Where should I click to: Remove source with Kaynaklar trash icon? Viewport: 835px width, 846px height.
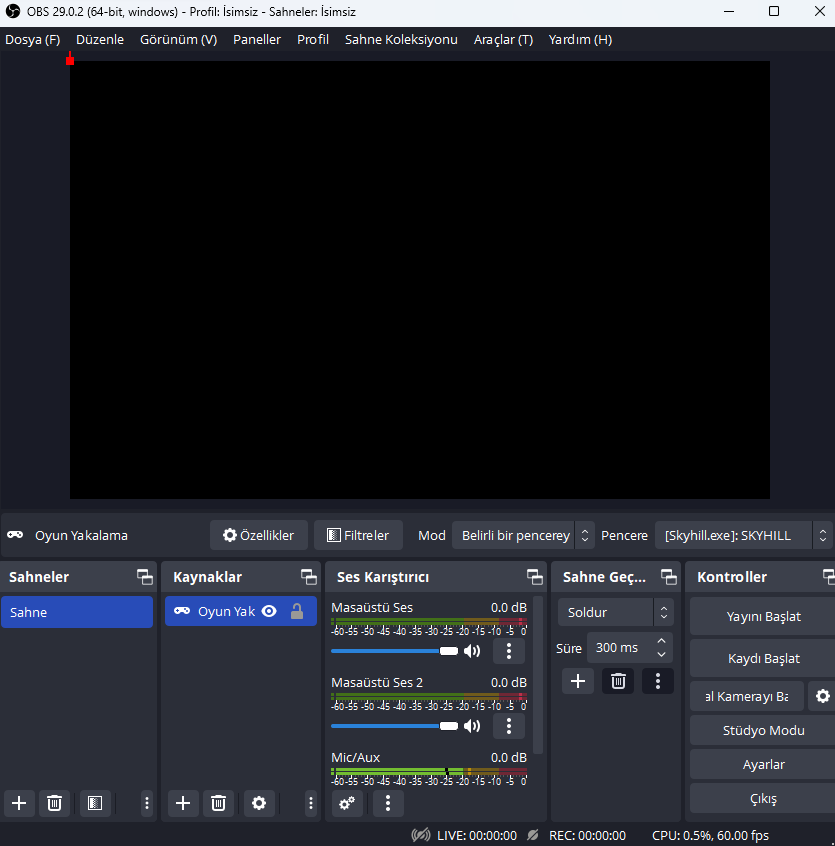(218, 803)
